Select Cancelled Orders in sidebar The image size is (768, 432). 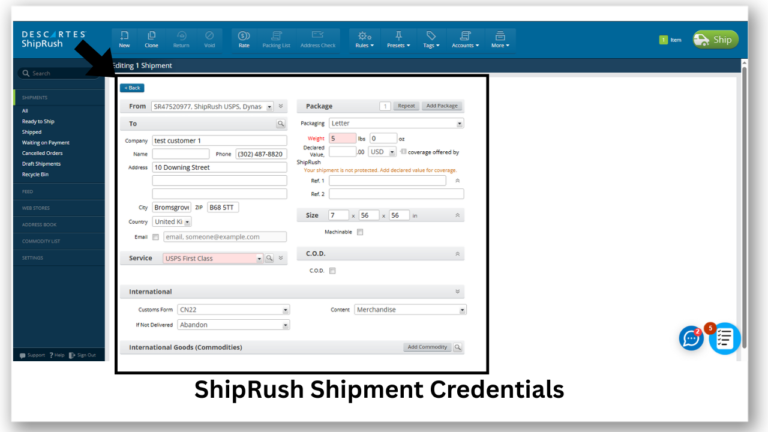pos(42,153)
